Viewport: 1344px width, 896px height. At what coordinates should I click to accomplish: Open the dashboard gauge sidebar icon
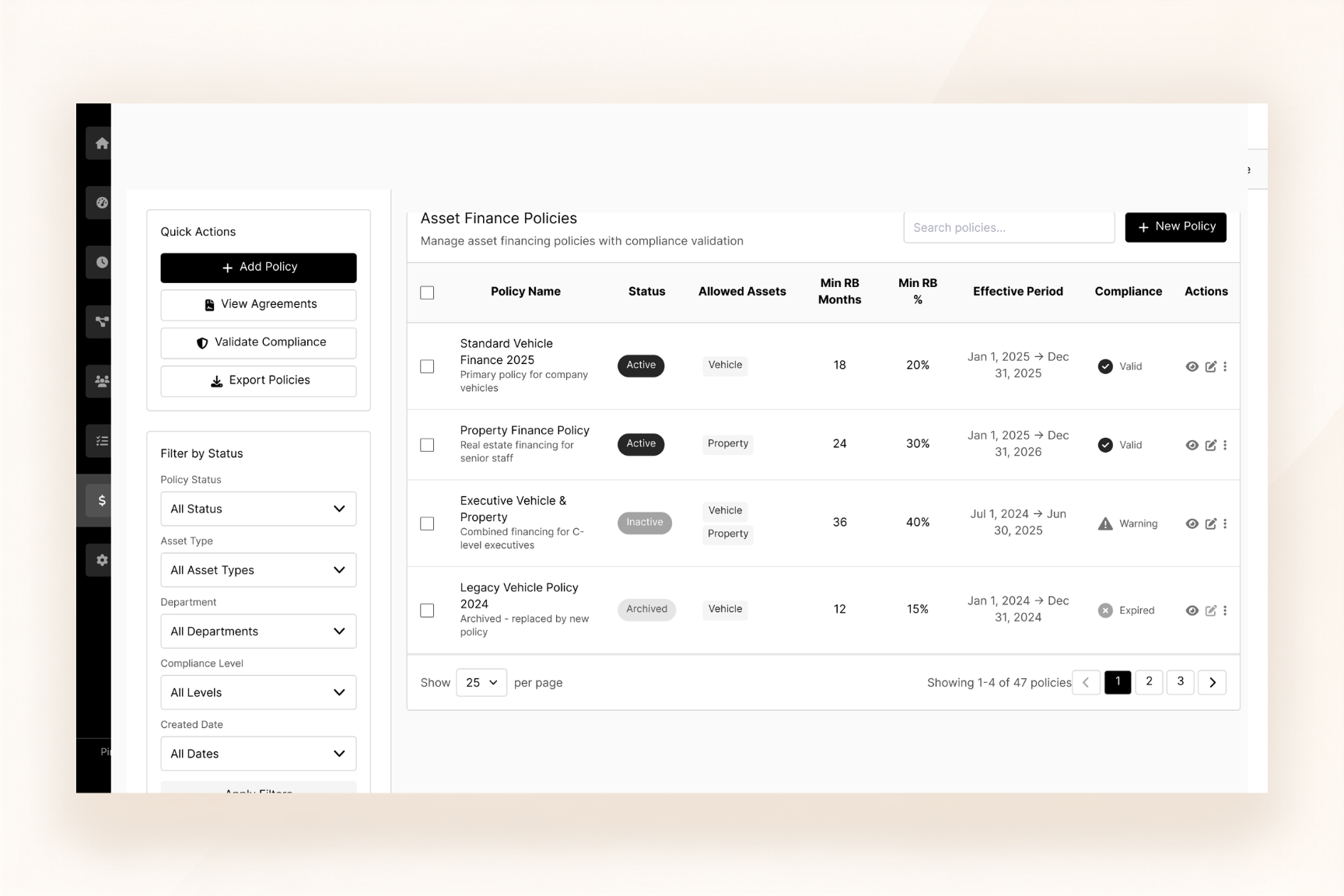click(101, 203)
